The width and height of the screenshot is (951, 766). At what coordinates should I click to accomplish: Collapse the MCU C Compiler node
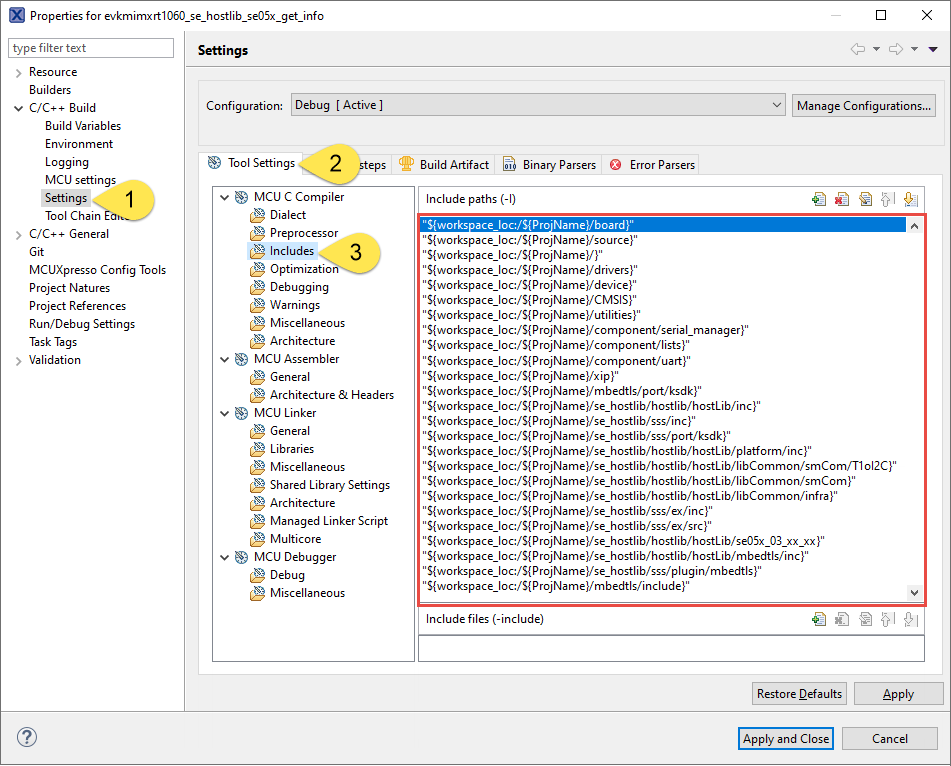224,197
